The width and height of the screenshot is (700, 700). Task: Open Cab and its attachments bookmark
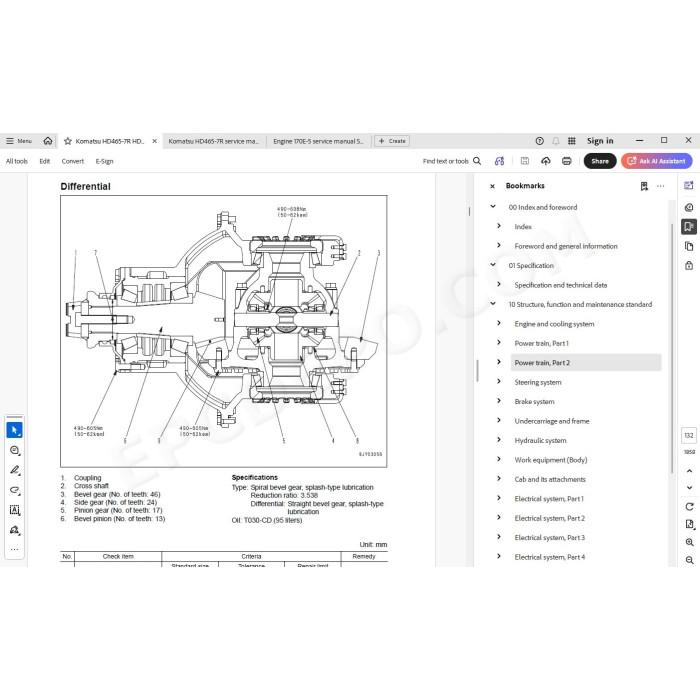tap(550, 479)
